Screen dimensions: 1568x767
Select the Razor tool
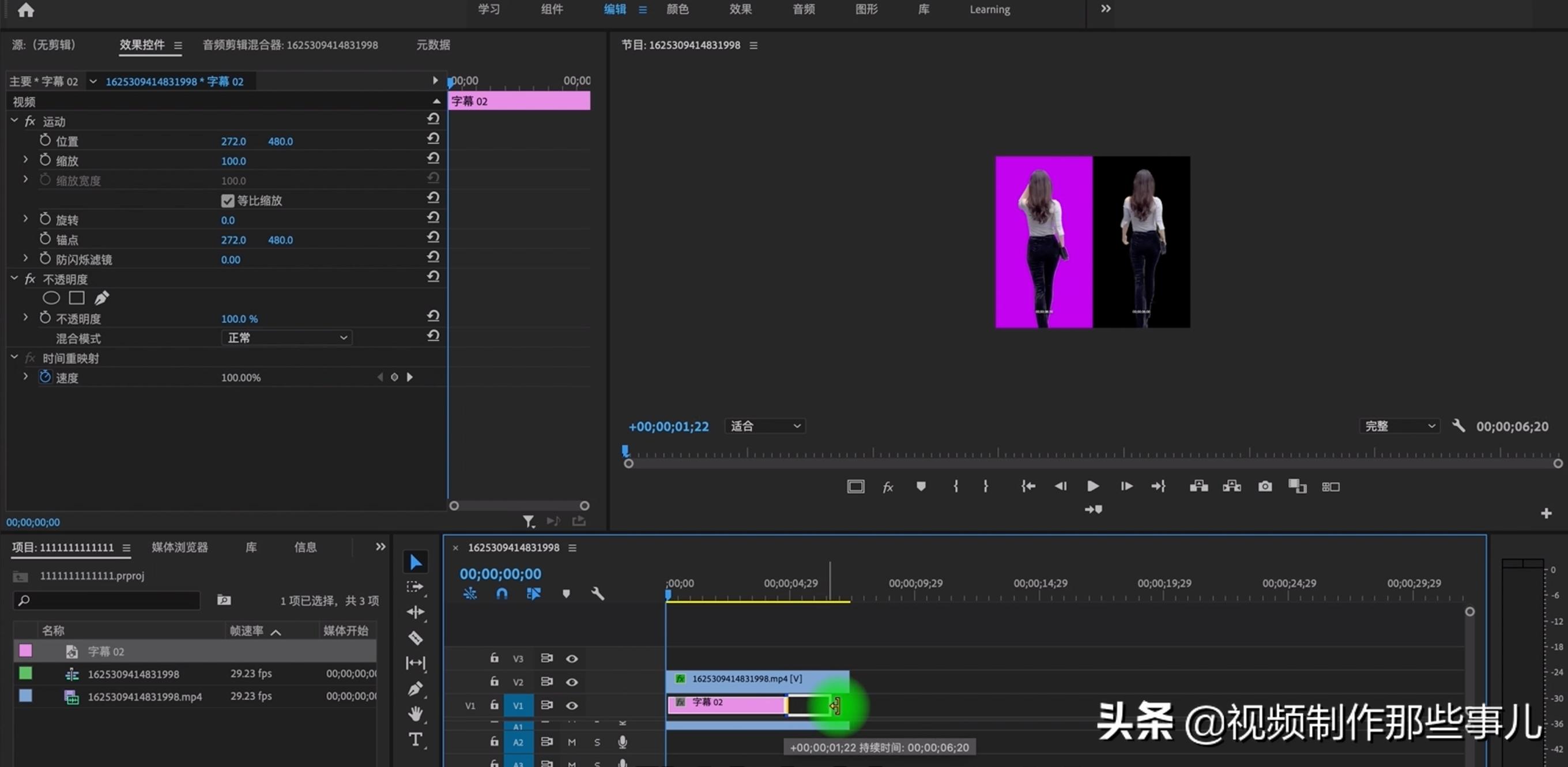pos(416,638)
